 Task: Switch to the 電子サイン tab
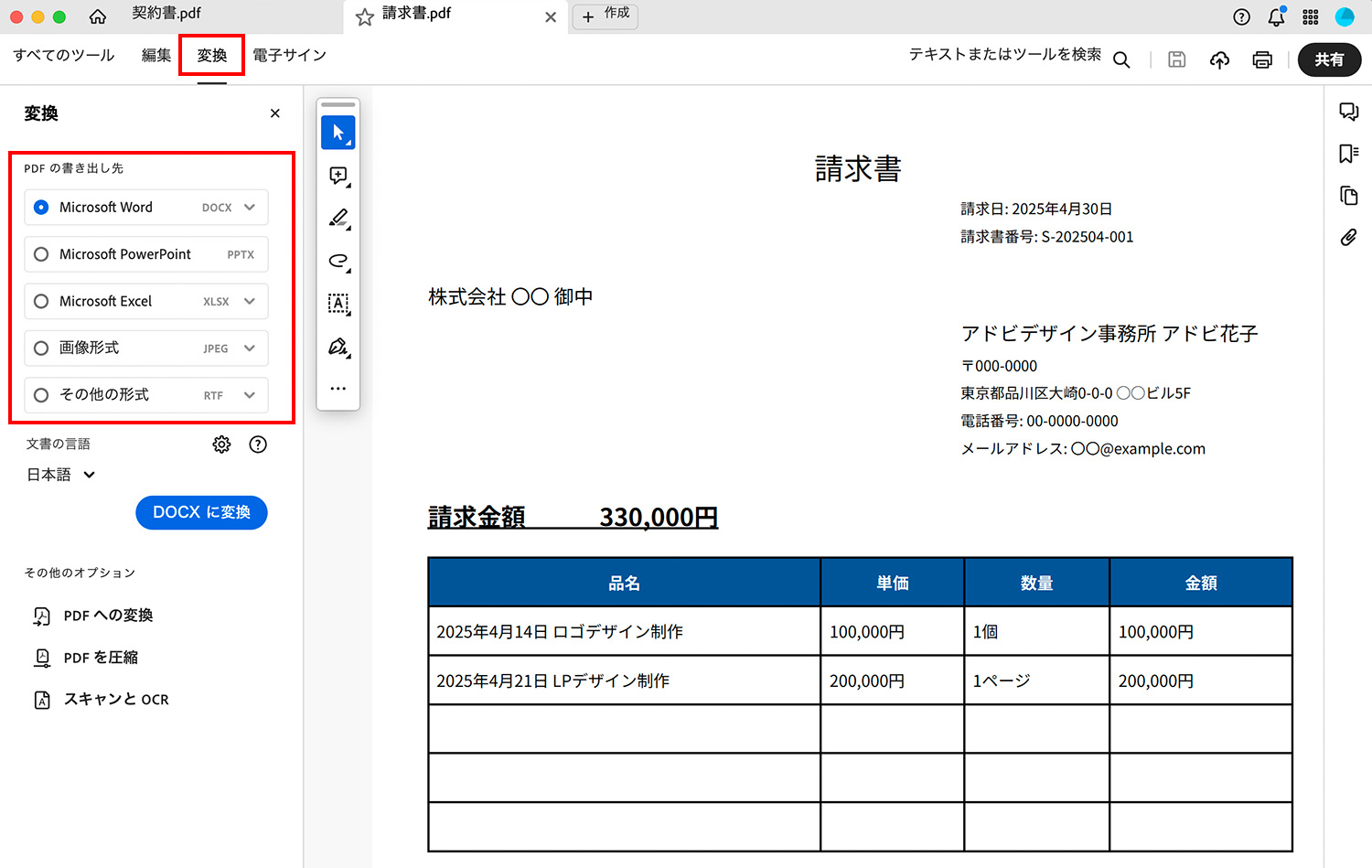tap(289, 55)
